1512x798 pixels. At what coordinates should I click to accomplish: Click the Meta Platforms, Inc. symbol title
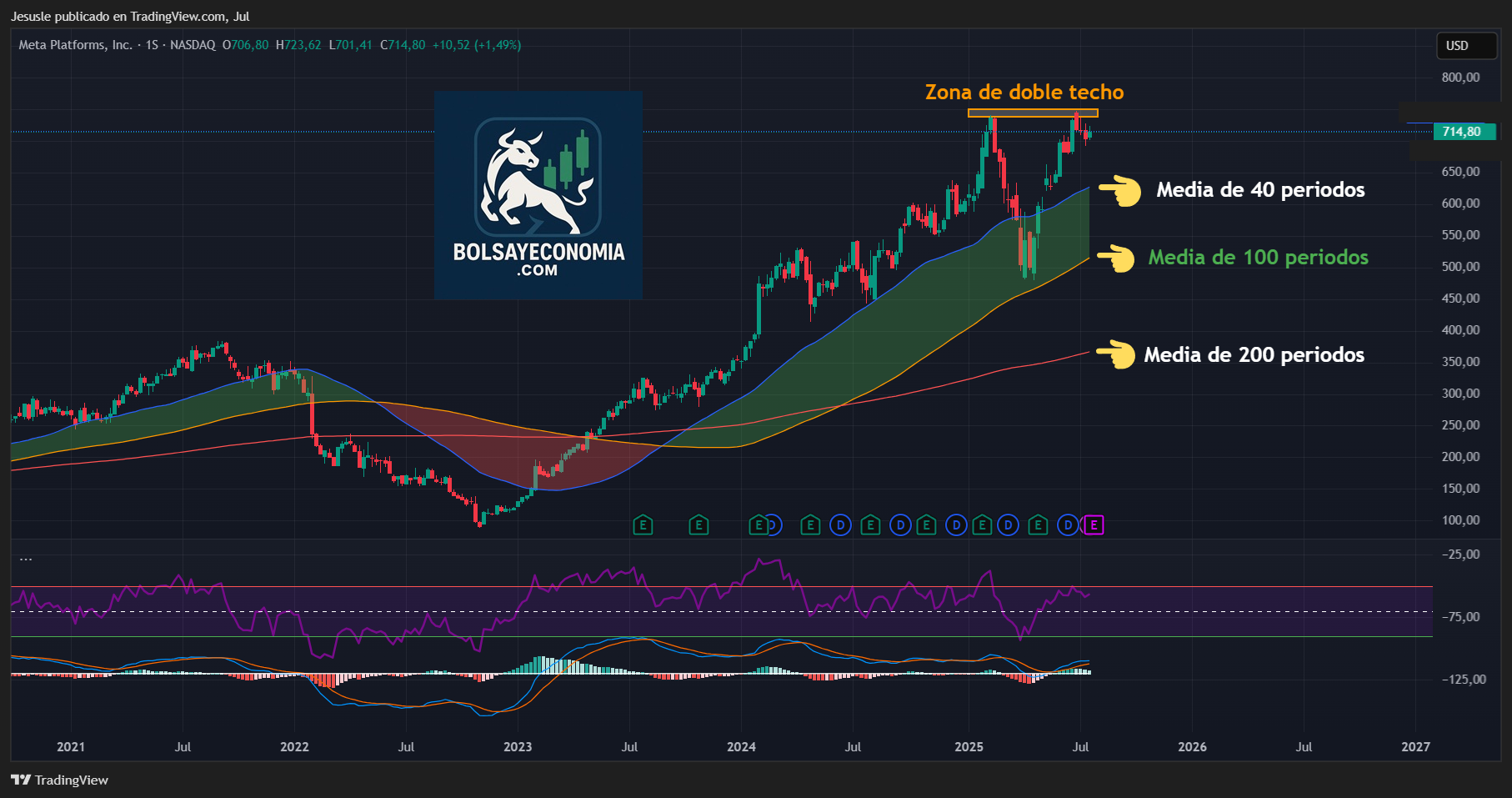pyautogui.click(x=75, y=45)
